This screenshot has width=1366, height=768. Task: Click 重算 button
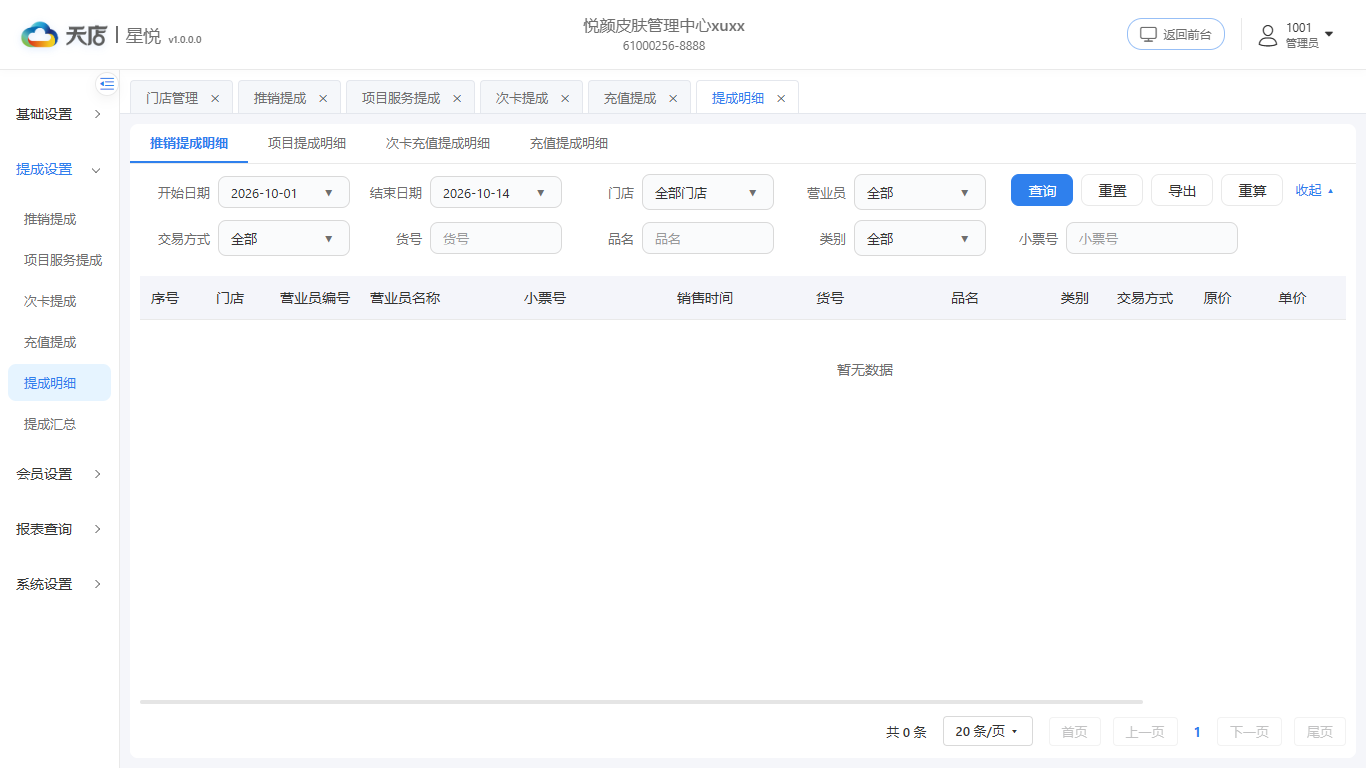click(1252, 190)
